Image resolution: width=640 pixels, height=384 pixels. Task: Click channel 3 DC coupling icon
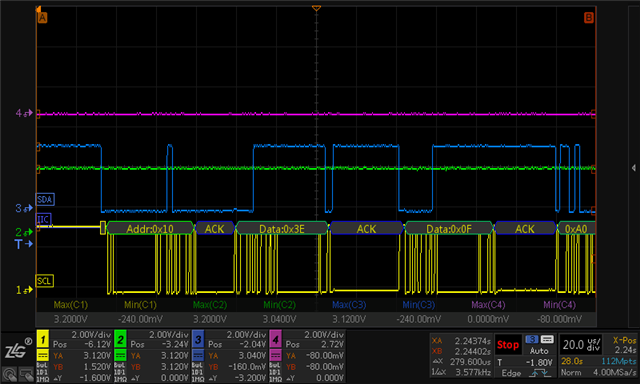[198, 355]
